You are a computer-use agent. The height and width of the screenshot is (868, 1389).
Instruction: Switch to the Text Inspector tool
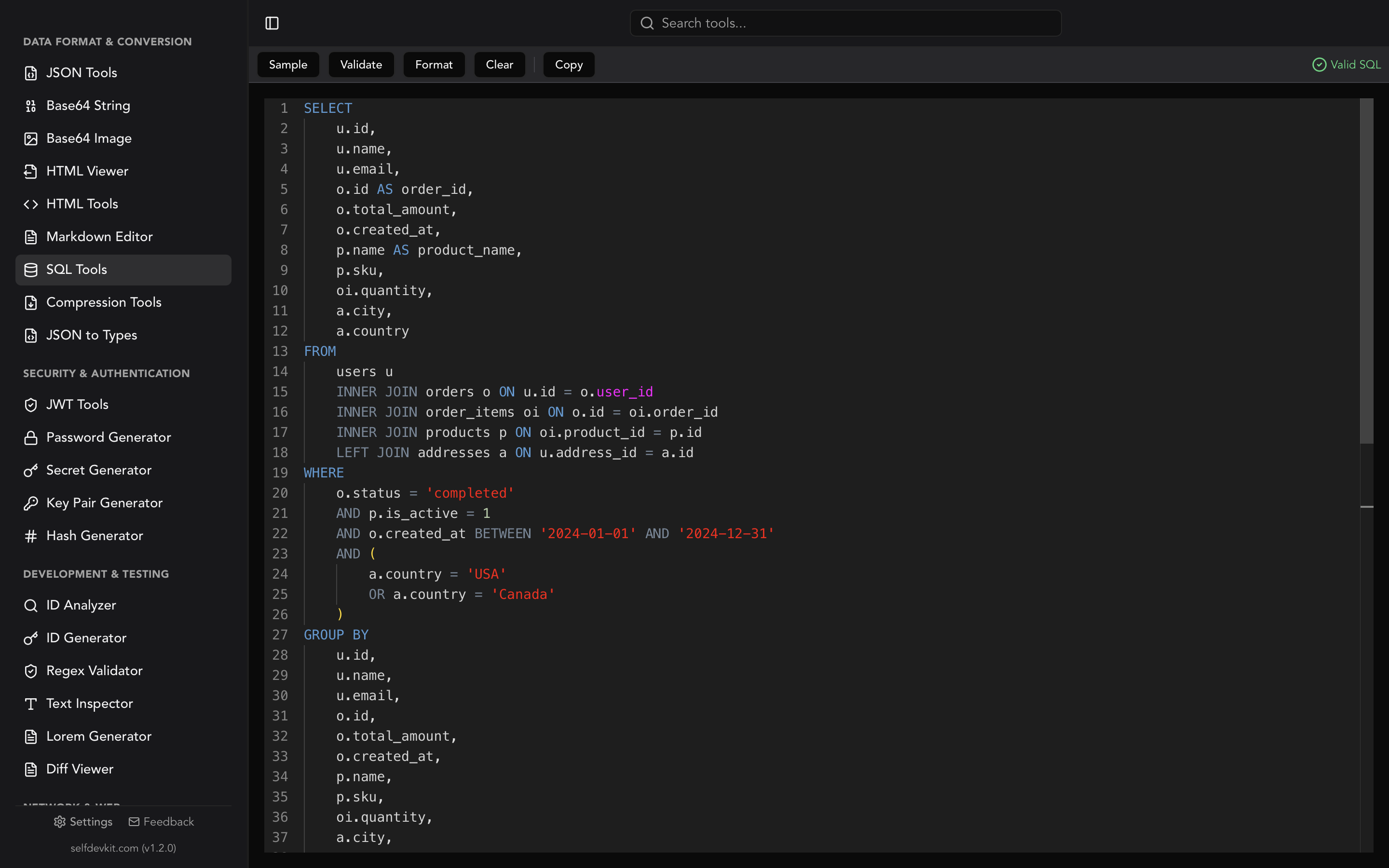coord(90,703)
